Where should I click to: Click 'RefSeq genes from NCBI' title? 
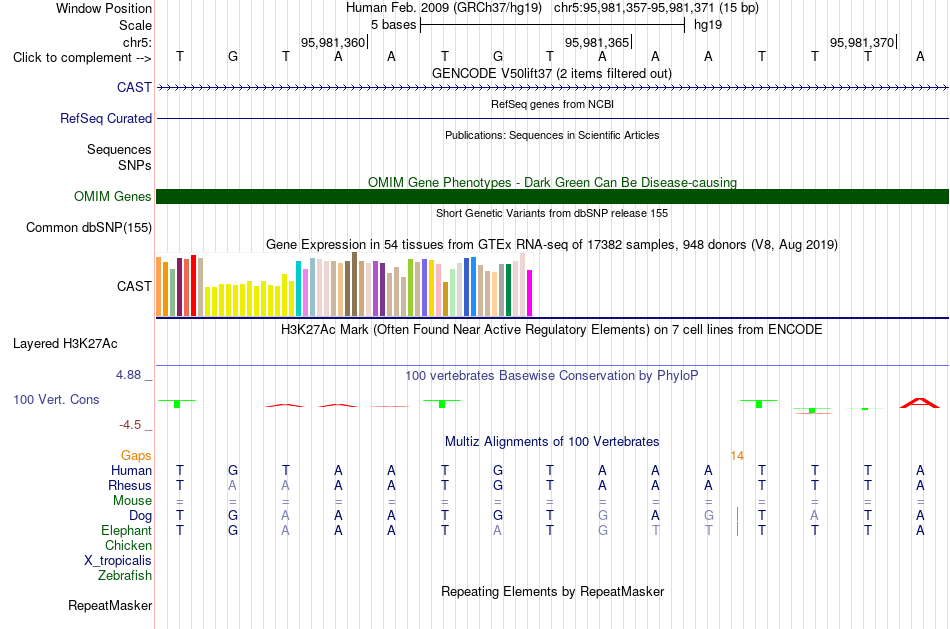click(552, 104)
